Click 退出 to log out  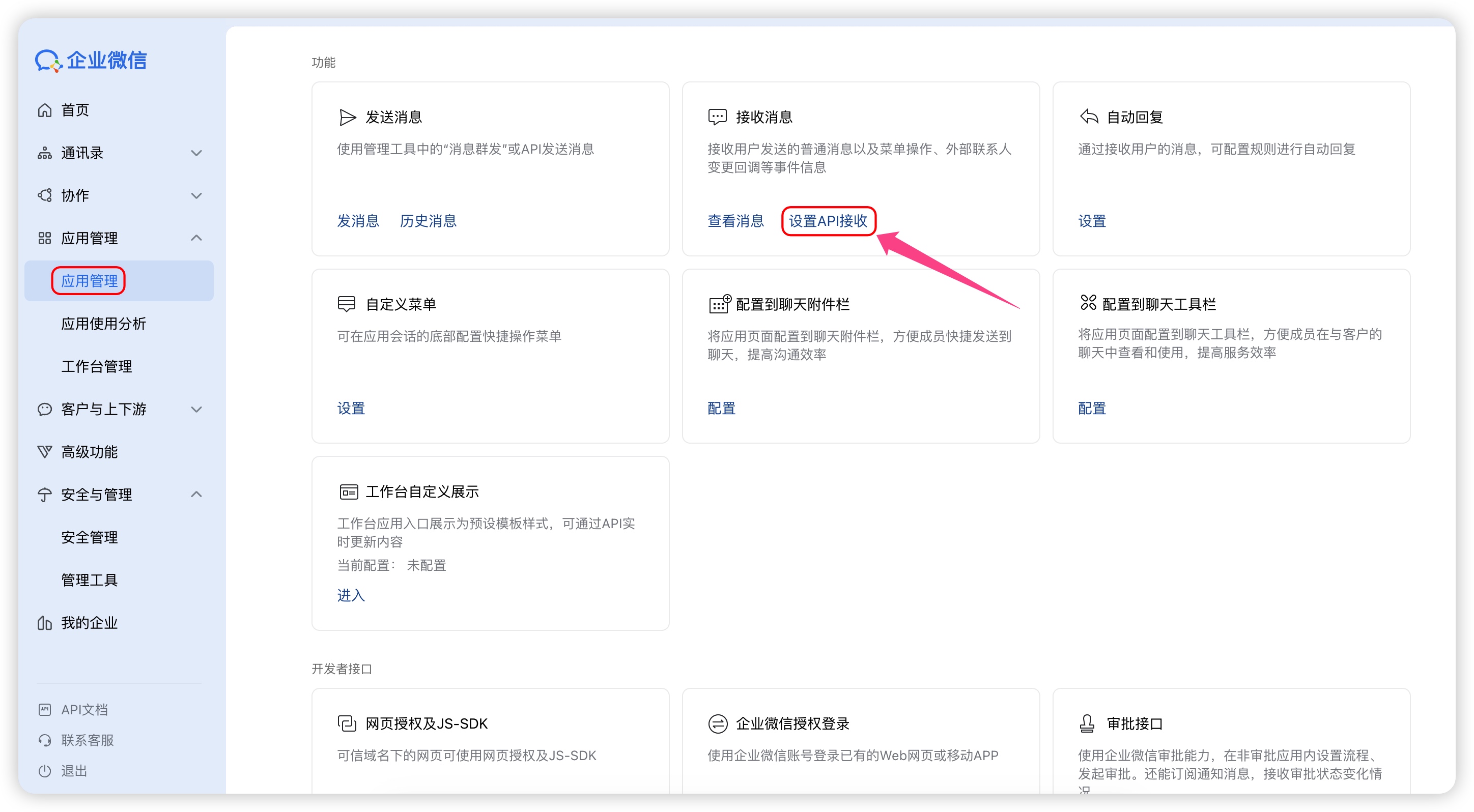pyautogui.click(x=74, y=771)
